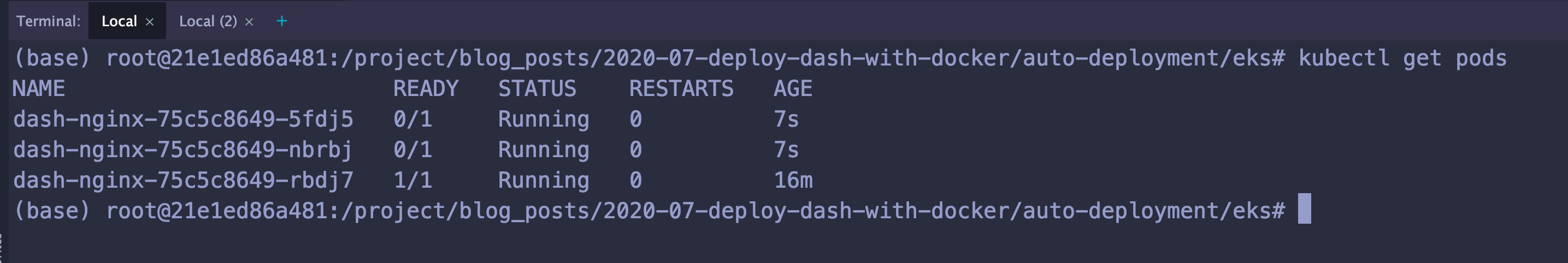The image size is (1568, 263).
Task: Add a new terminal session tab
Action: [x=281, y=21]
